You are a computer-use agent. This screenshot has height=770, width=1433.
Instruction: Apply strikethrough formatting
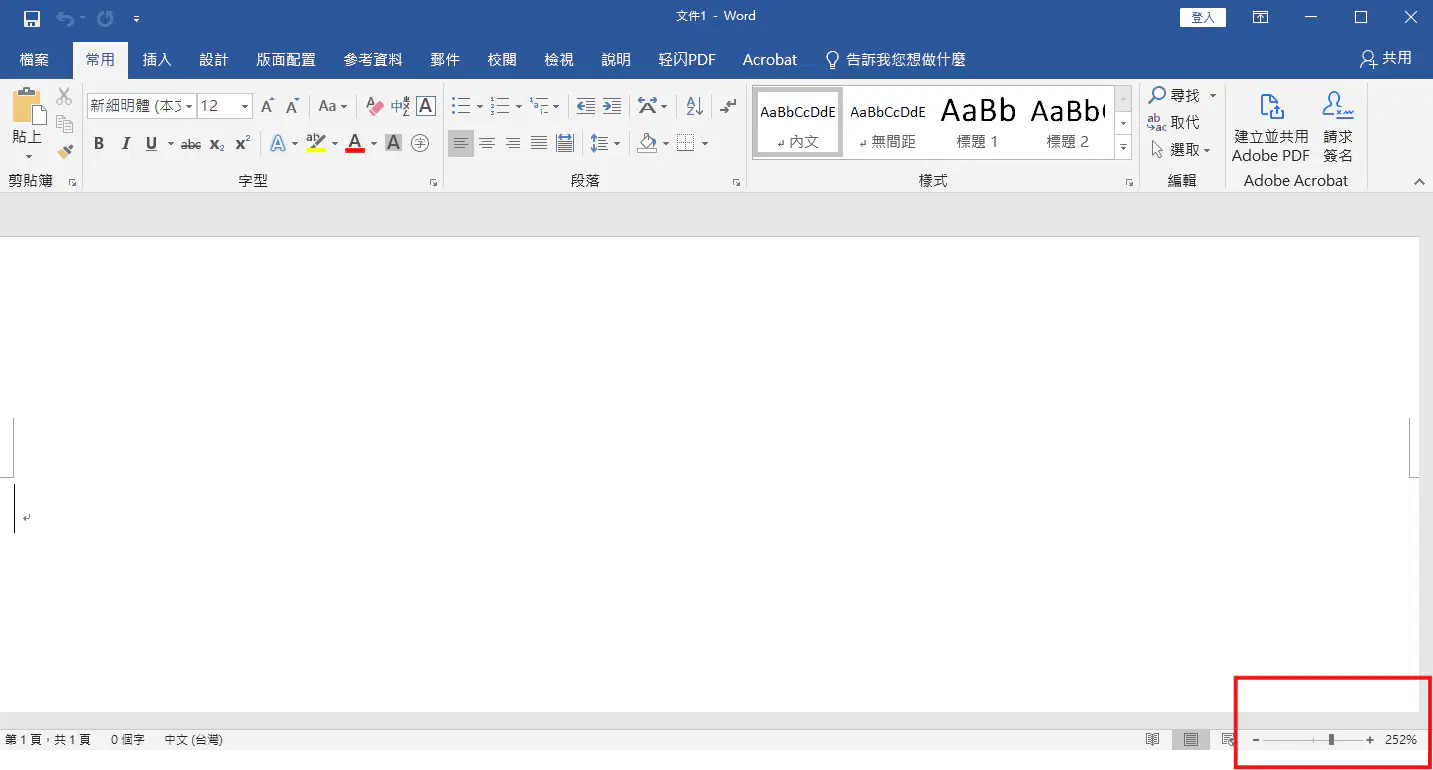[x=191, y=144]
